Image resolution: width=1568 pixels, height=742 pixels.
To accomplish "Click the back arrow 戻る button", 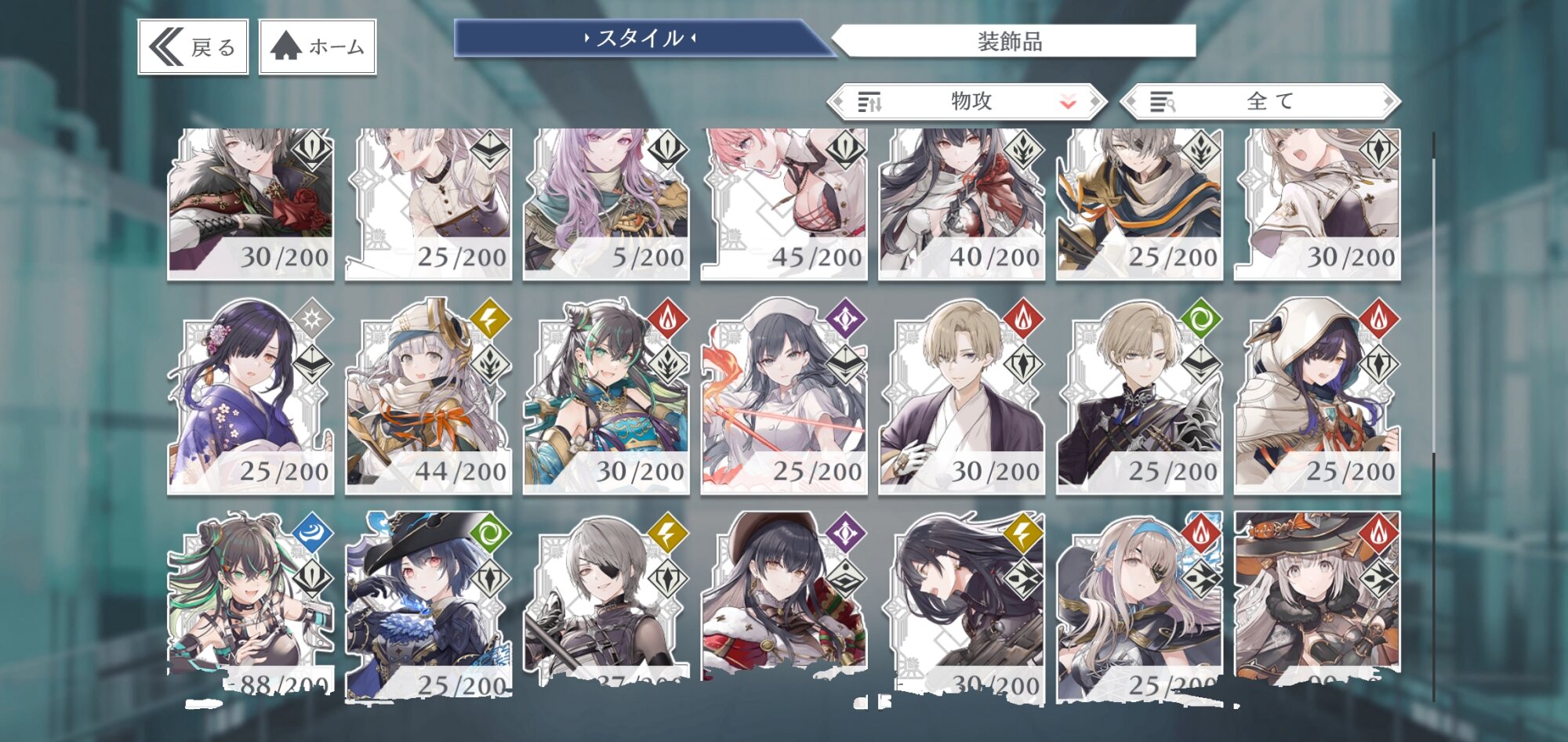I will 193,47.
